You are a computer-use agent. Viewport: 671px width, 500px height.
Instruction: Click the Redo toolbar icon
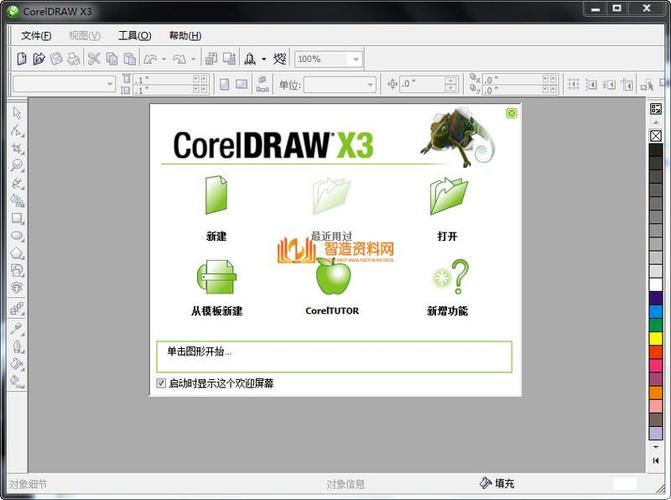tap(180, 59)
